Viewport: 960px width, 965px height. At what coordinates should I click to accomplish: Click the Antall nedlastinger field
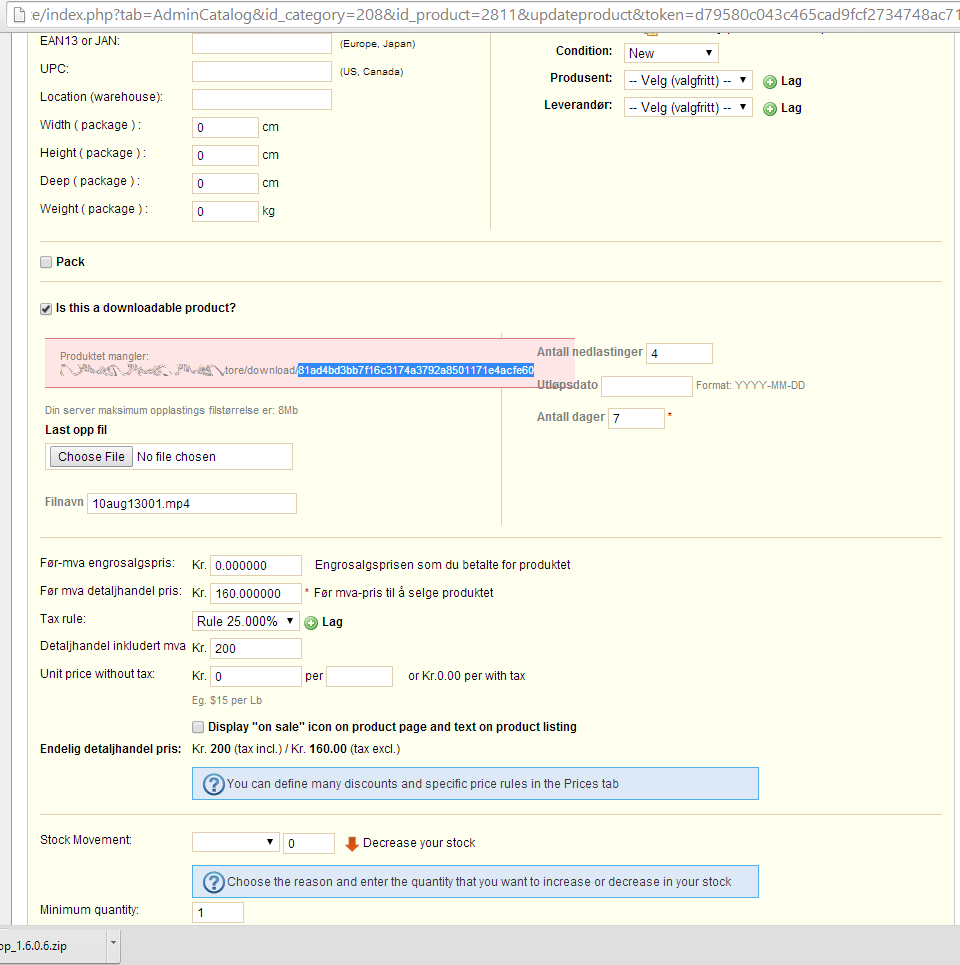679,353
